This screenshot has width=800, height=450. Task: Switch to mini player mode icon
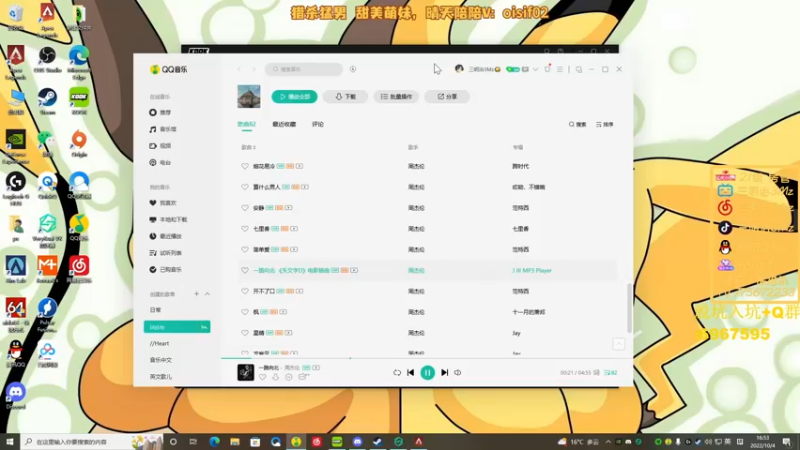coord(579,69)
